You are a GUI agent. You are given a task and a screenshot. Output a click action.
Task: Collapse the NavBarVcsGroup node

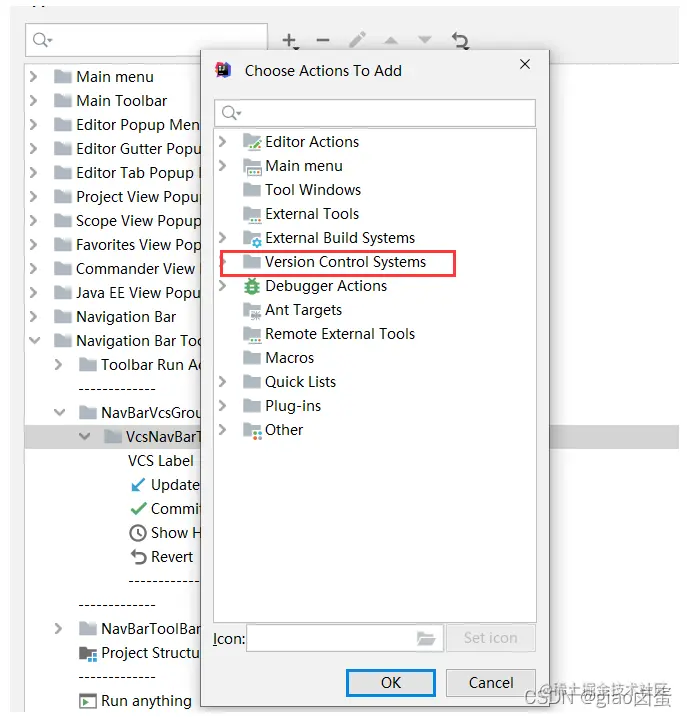click(x=59, y=412)
